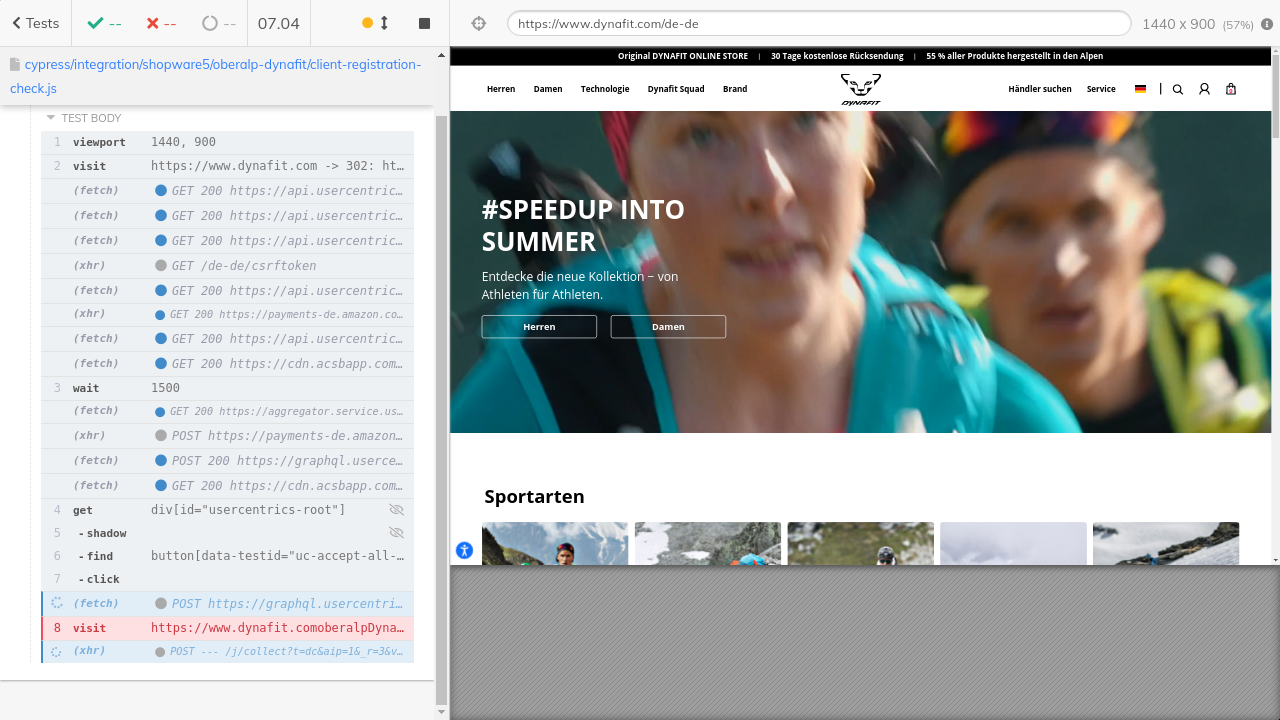The width and height of the screenshot is (1280, 720).
Task: Open the Technologie navigation menu
Action: point(605,89)
